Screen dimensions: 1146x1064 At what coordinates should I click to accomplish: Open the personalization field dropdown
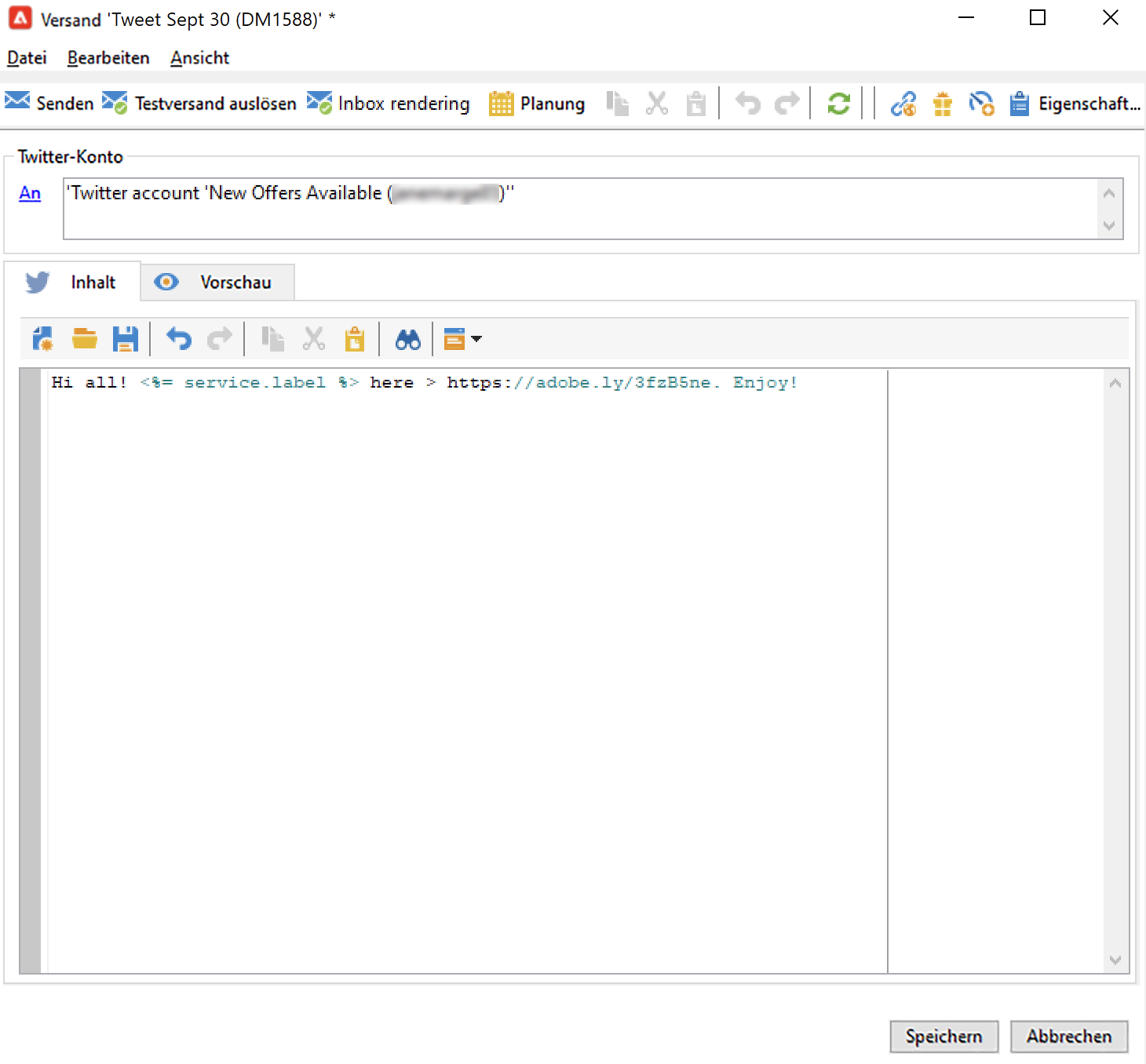pyautogui.click(x=462, y=339)
